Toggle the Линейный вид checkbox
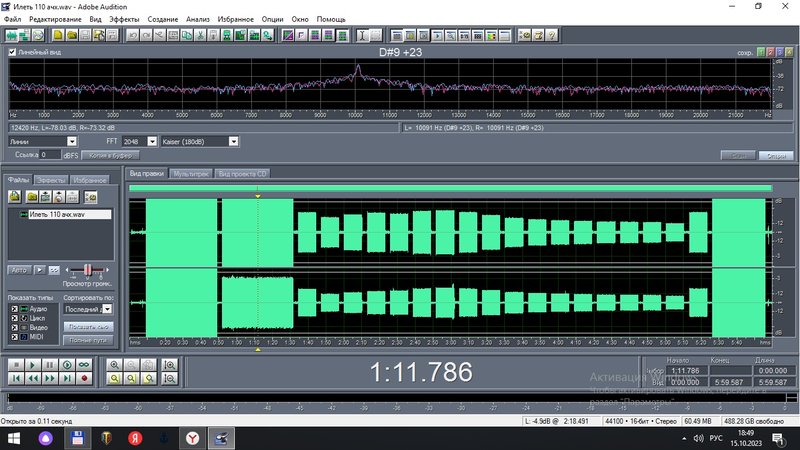 tap(12, 52)
